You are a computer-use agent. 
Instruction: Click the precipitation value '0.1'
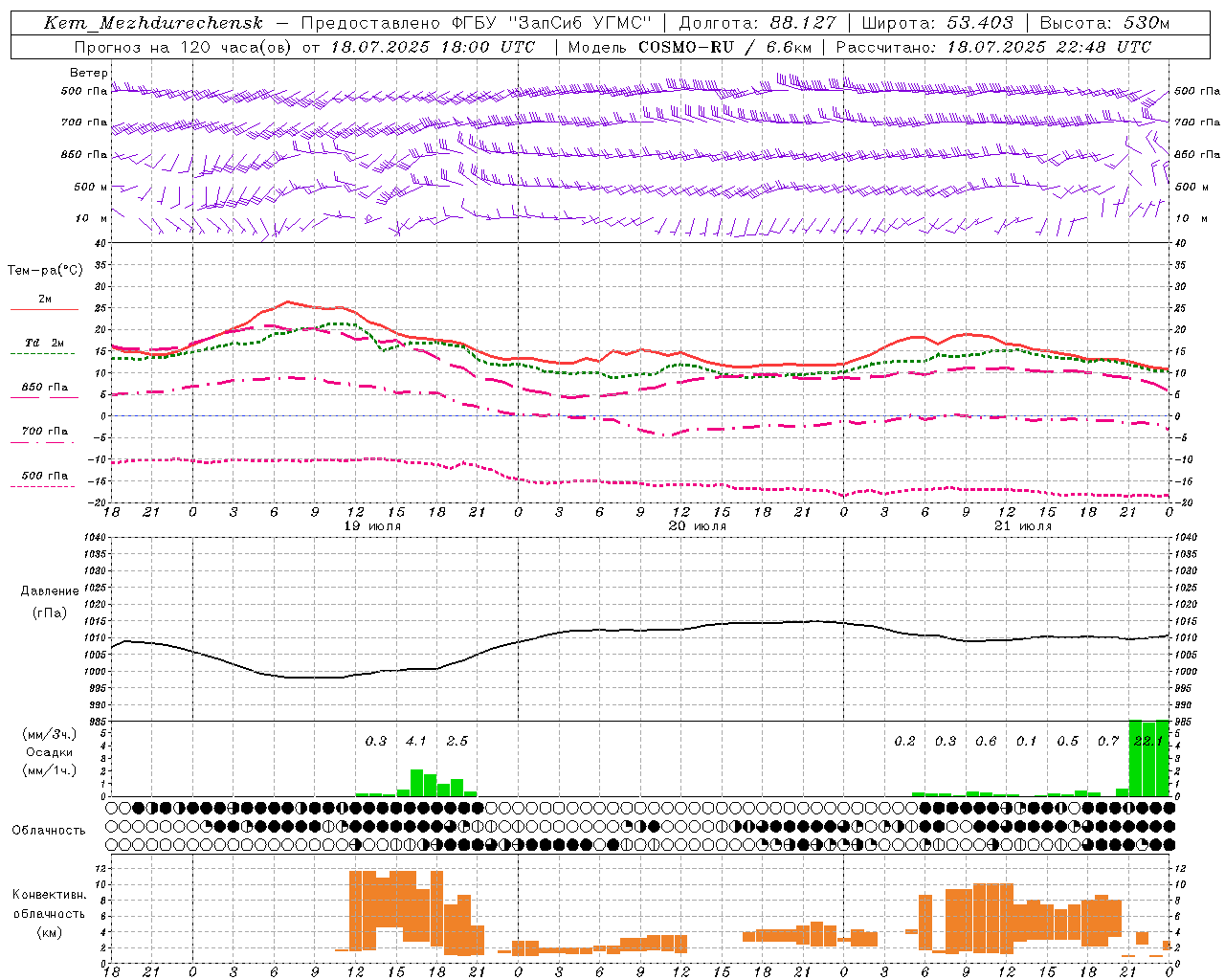click(1027, 741)
